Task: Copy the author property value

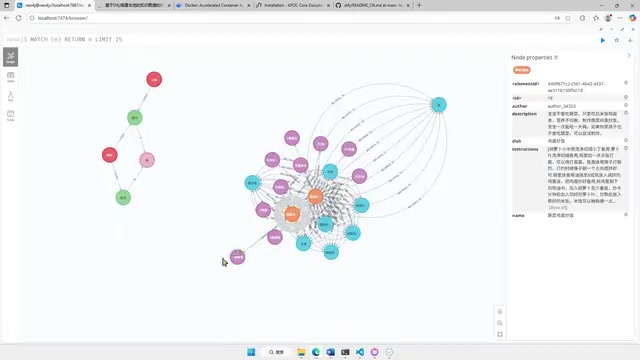Action: (626, 105)
